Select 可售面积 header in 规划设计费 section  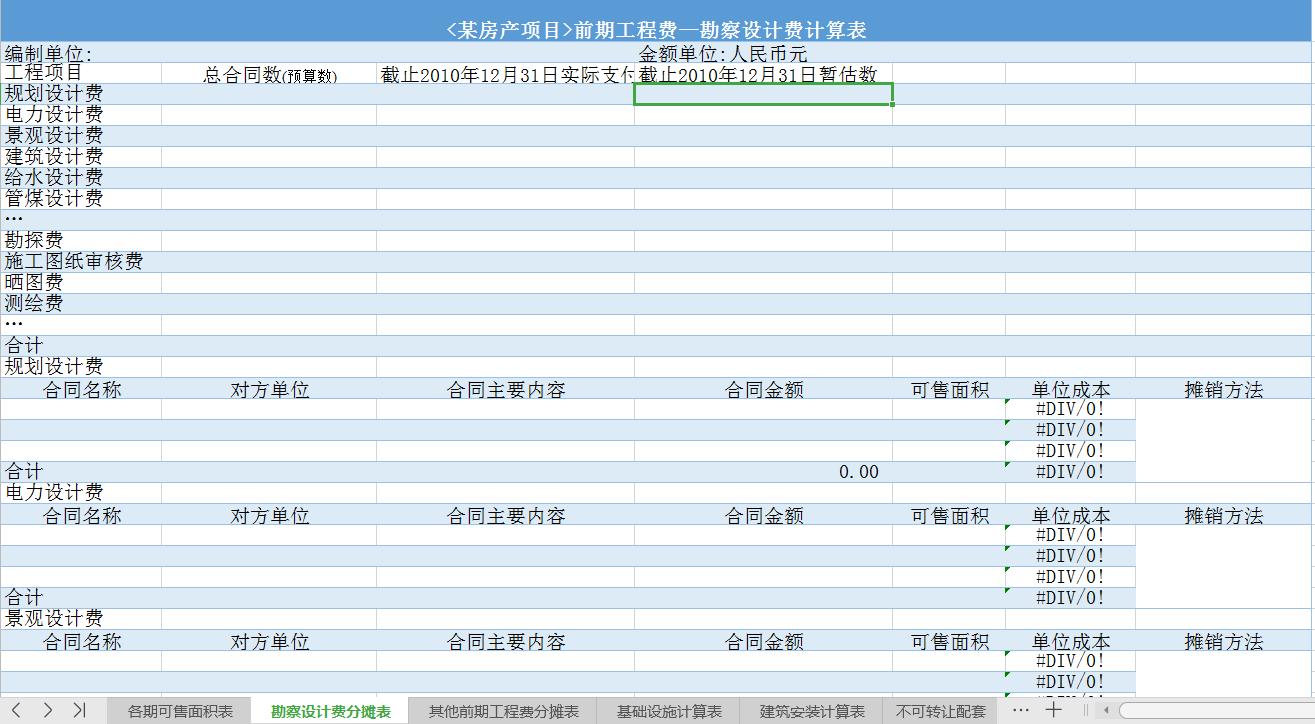[949, 389]
